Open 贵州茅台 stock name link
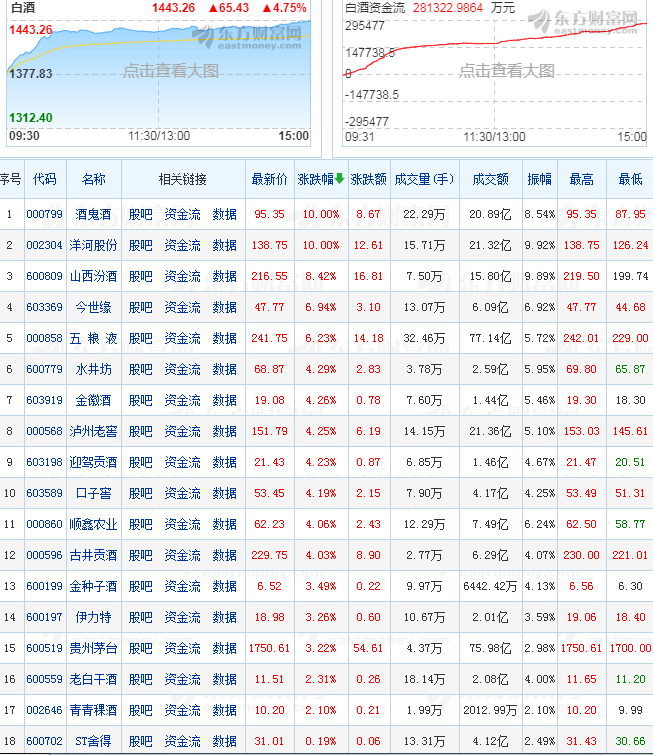The image size is (653, 755). point(93,649)
